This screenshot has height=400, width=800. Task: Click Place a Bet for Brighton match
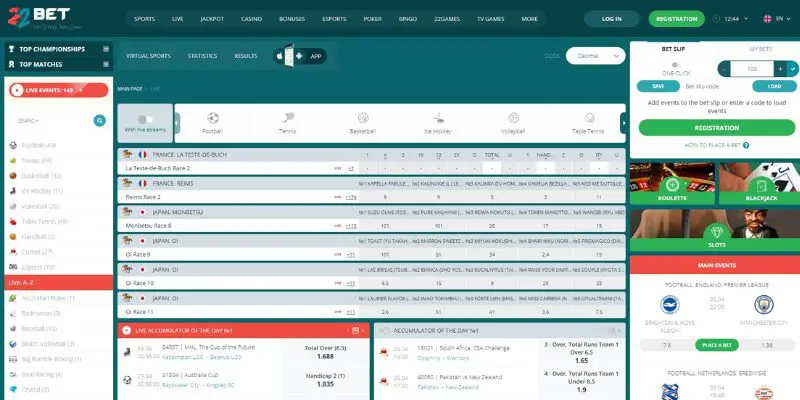pos(717,345)
